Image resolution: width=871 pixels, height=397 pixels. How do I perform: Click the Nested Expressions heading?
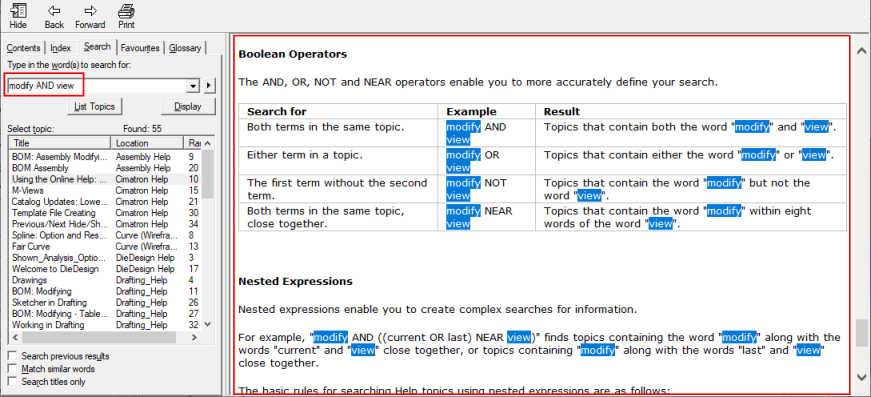[x=296, y=281]
